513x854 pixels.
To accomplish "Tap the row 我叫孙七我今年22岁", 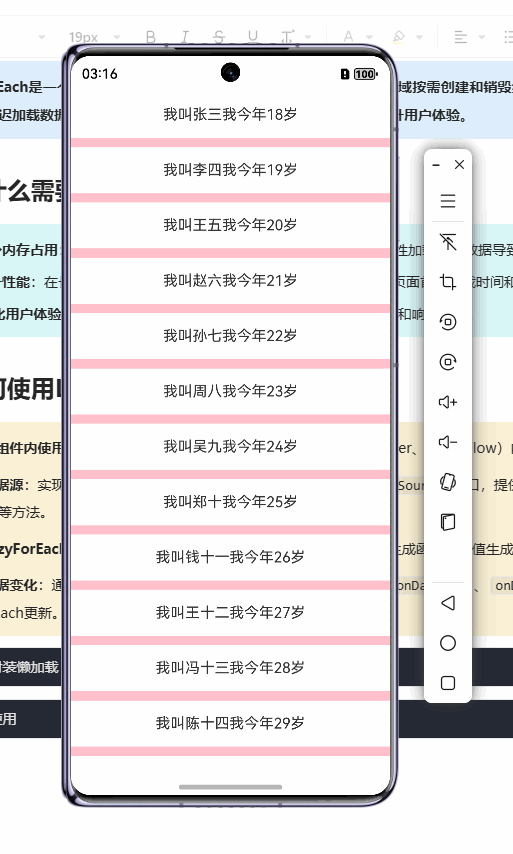I will (230, 336).
